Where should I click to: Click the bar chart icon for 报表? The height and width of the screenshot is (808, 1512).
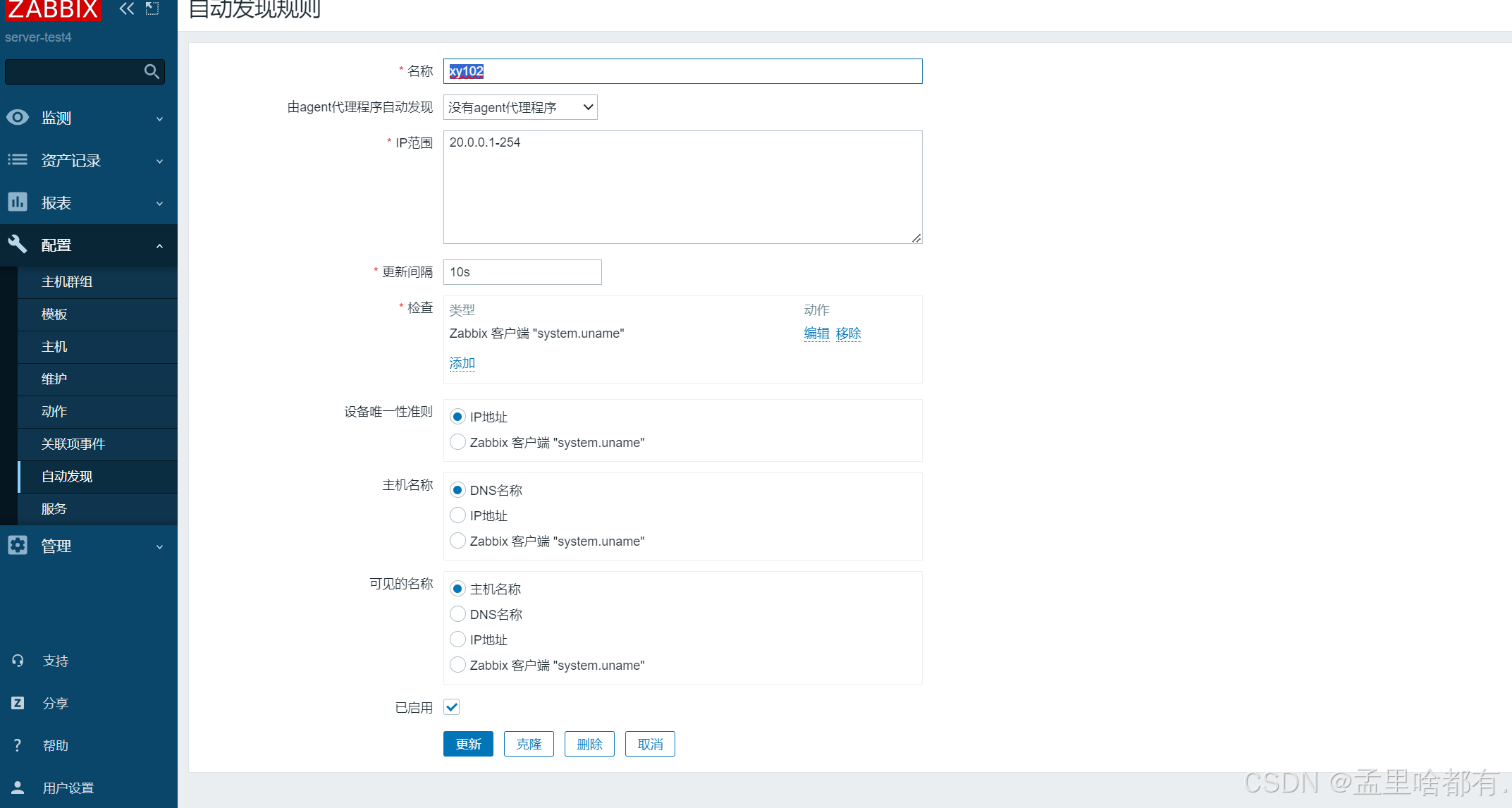pos(18,202)
